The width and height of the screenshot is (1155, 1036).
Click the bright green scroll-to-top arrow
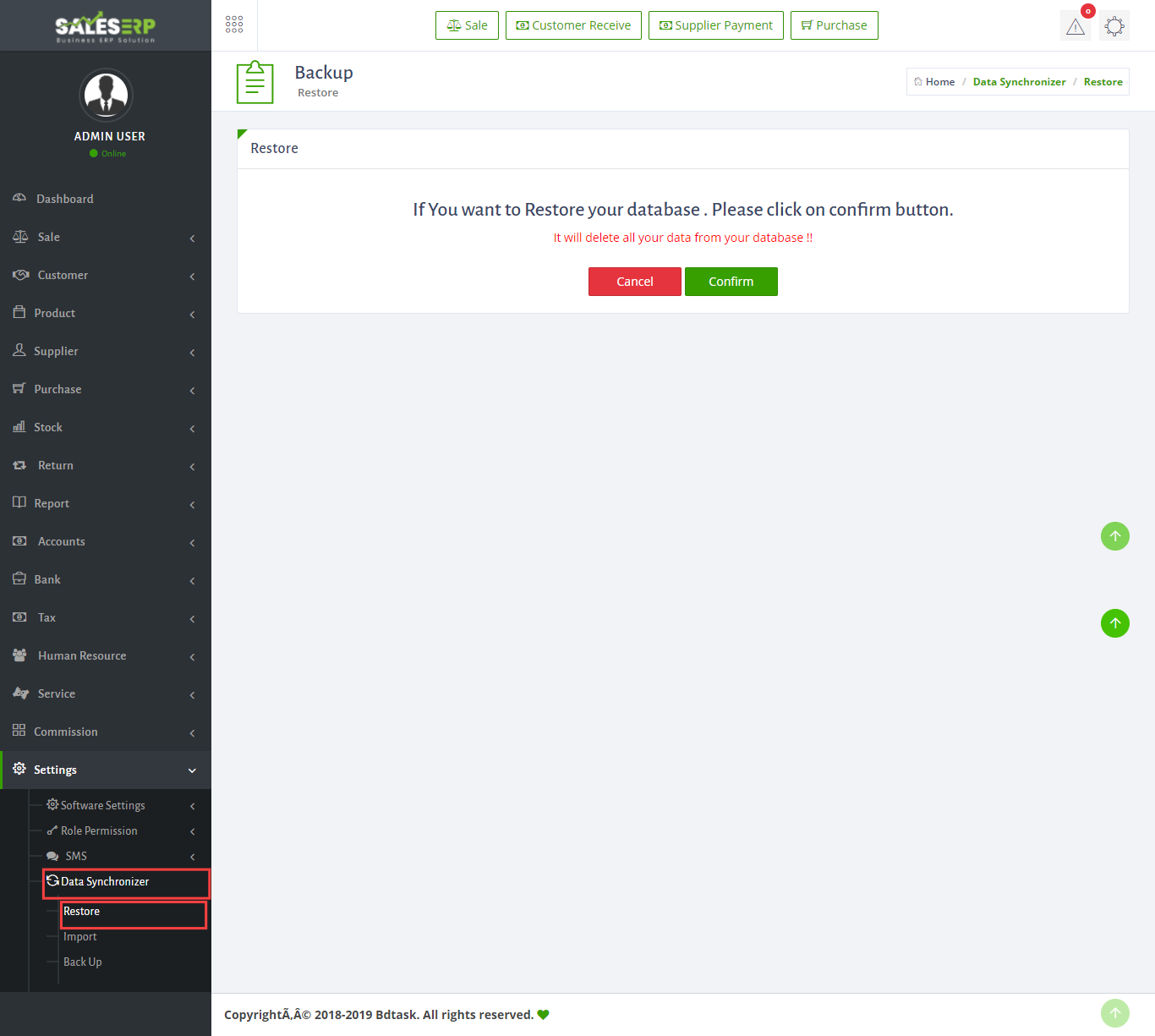(x=1114, y=623)
